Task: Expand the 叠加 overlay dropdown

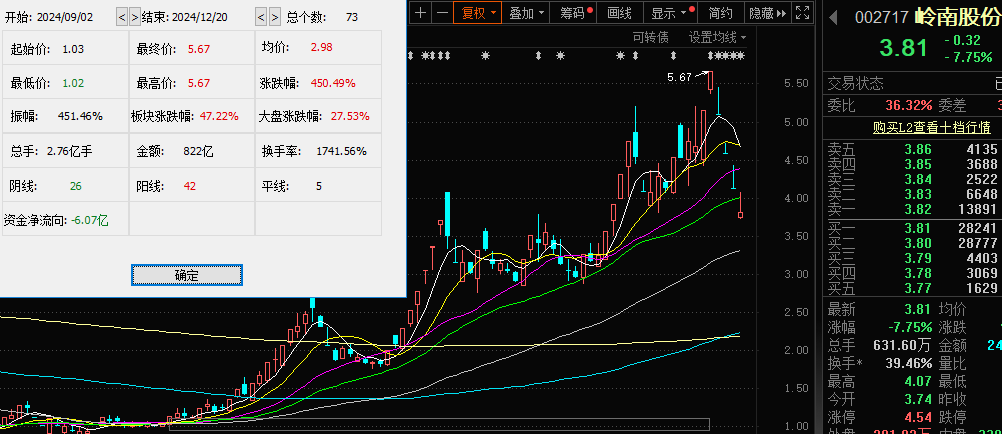Action: (526, 13)
